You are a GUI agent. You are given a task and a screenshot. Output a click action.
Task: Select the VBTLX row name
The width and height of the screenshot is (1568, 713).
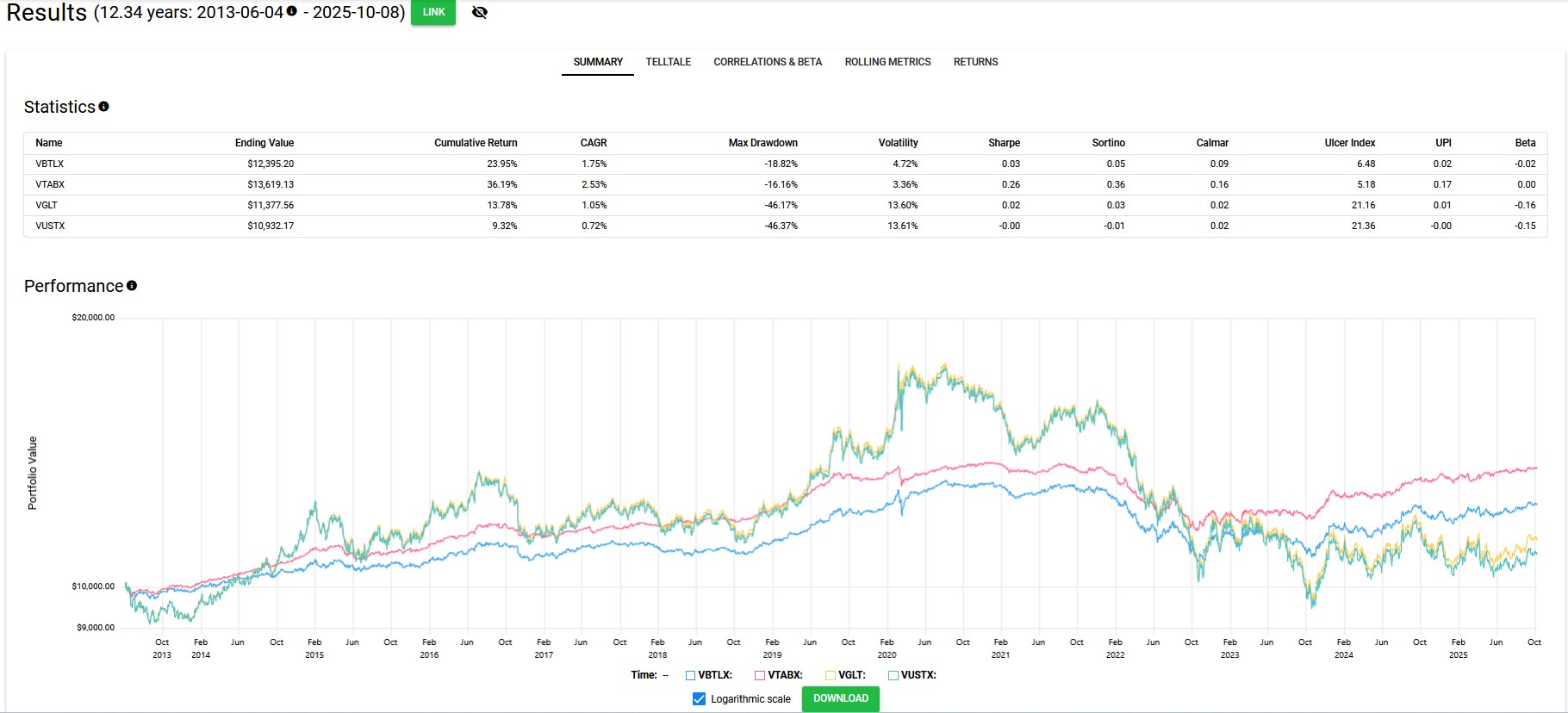(50, 164)
